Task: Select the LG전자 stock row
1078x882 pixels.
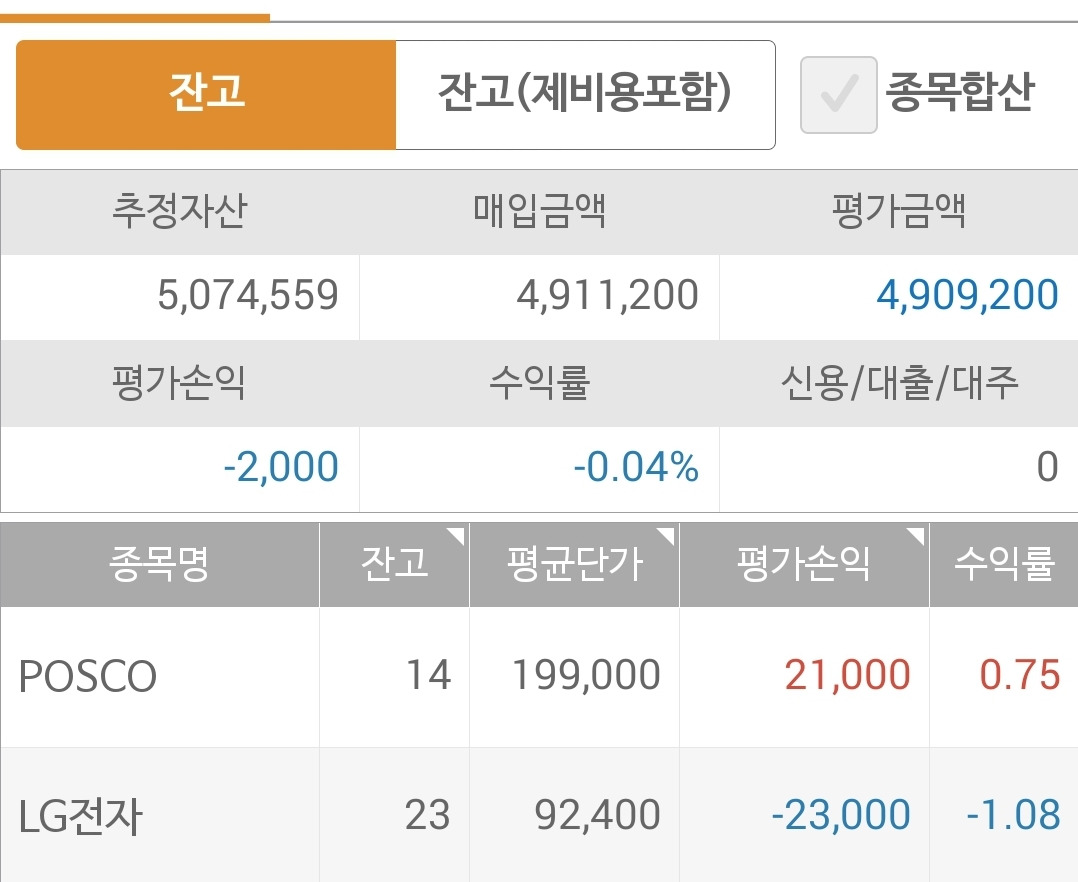Action: (x=82, y=816)
